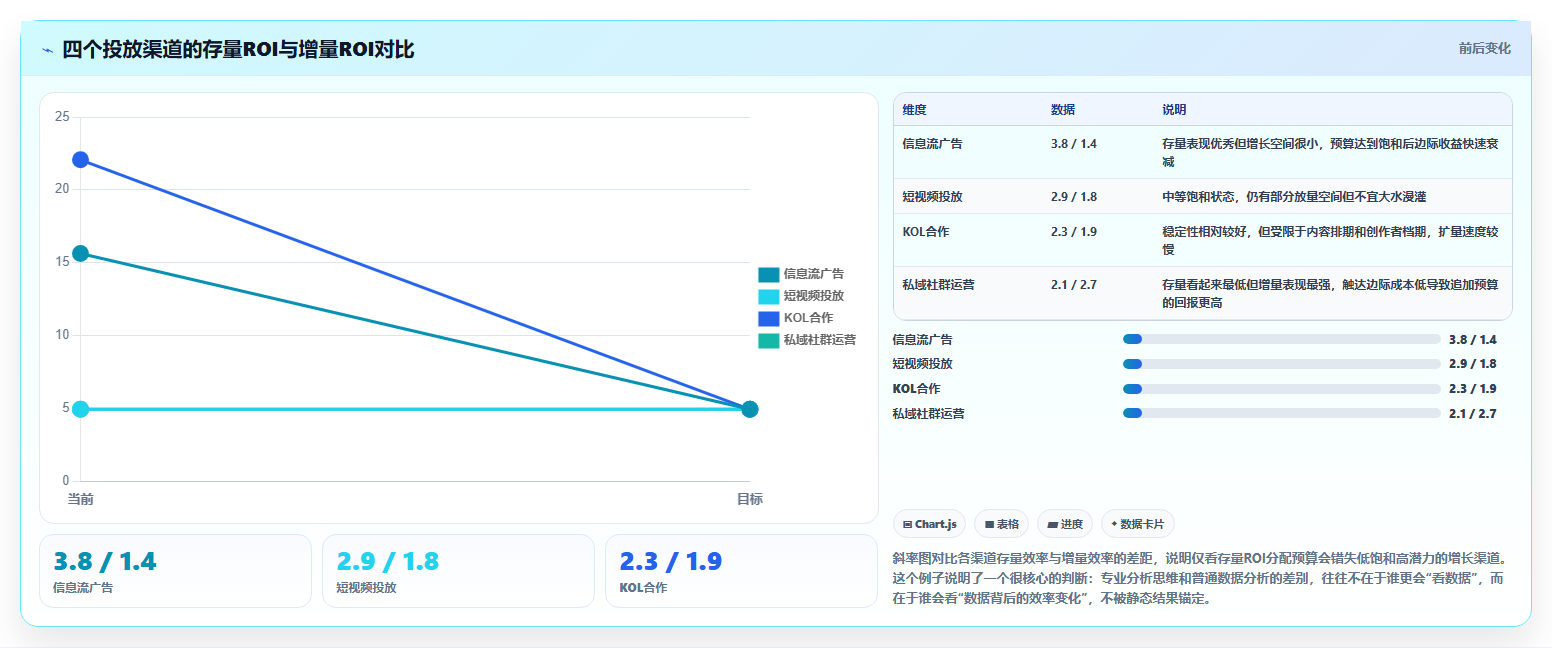Click the 信息流广告 progress bar
This screenshot has height=648, width=1552.
point(1282,339)
